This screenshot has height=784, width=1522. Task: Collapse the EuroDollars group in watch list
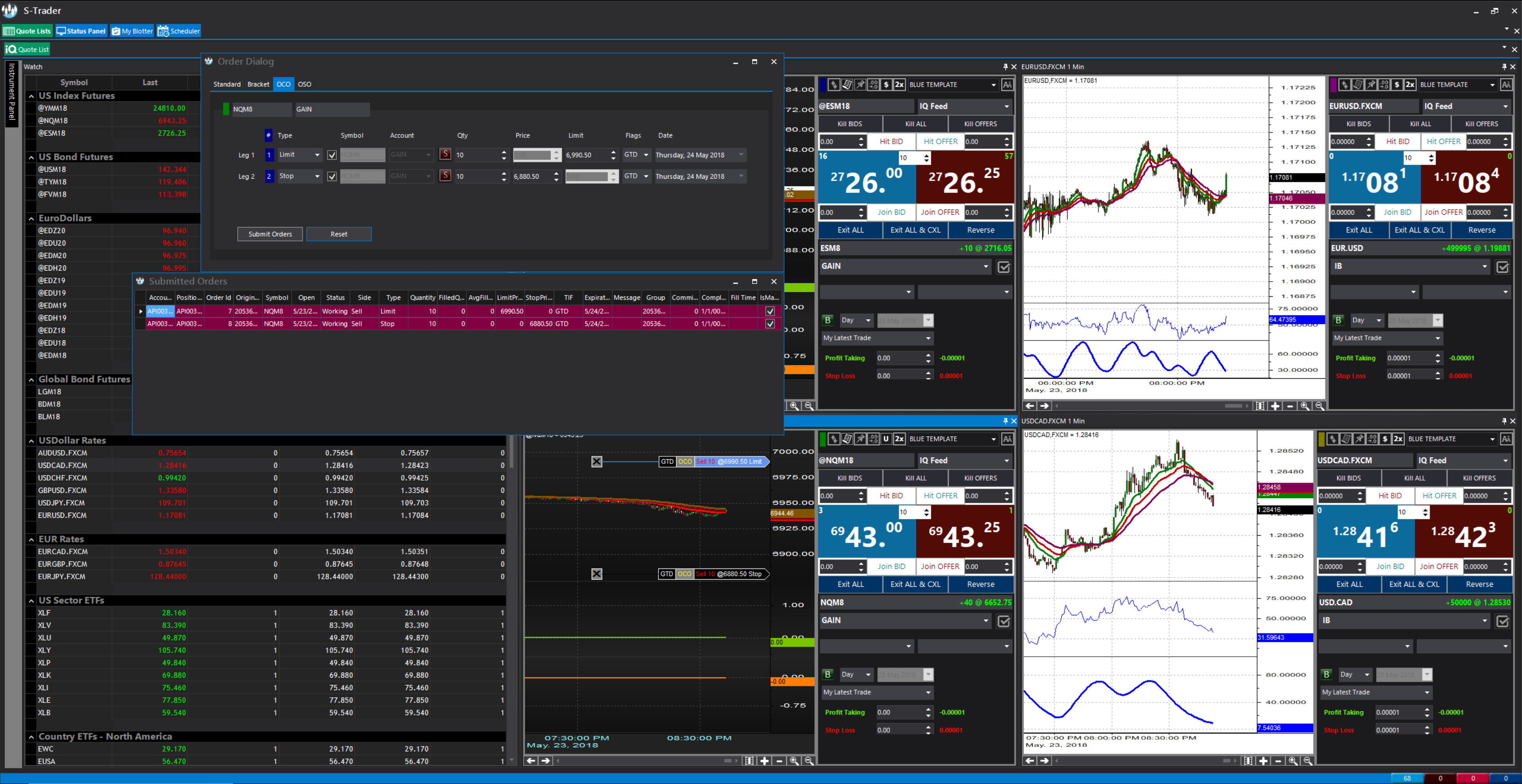[x=31, y=218]
